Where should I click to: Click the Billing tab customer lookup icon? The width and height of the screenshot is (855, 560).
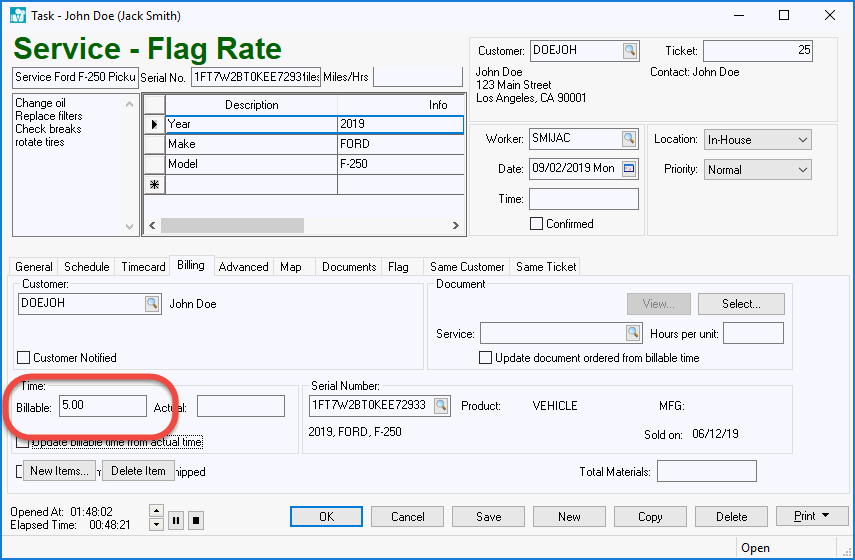tap(151, 303)
